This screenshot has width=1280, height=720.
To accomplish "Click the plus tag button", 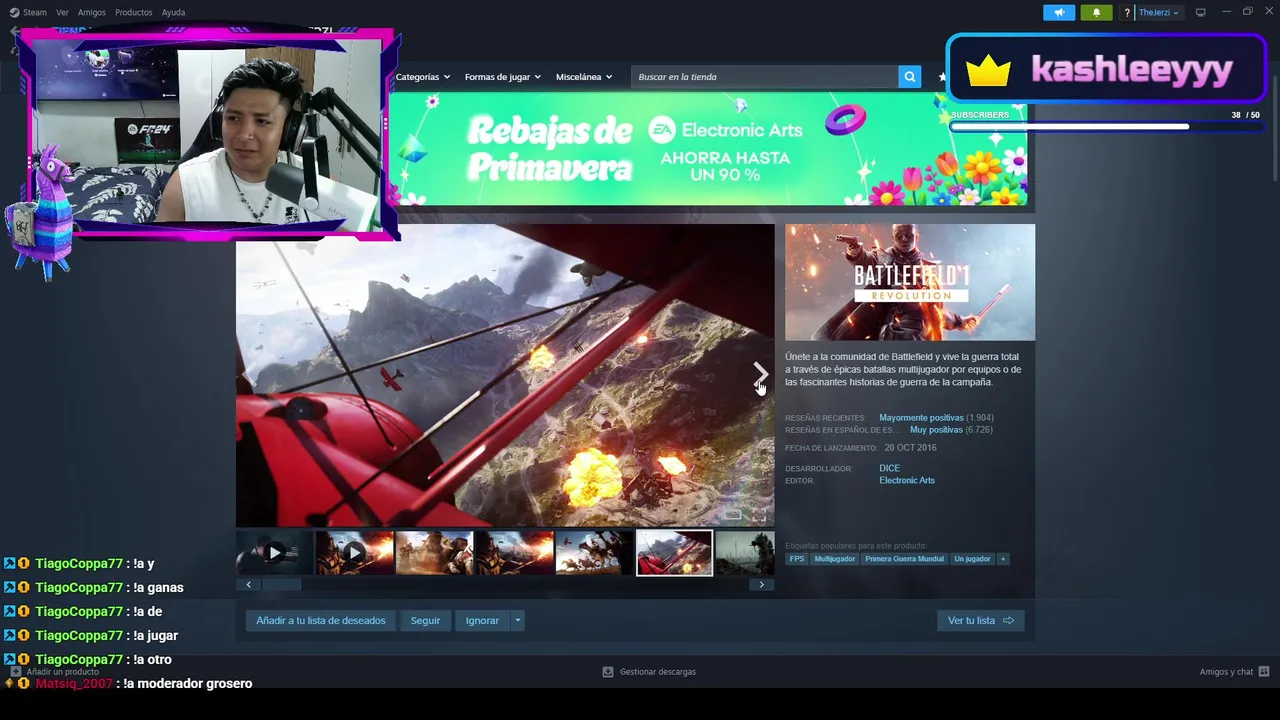I will [1002, 559].
